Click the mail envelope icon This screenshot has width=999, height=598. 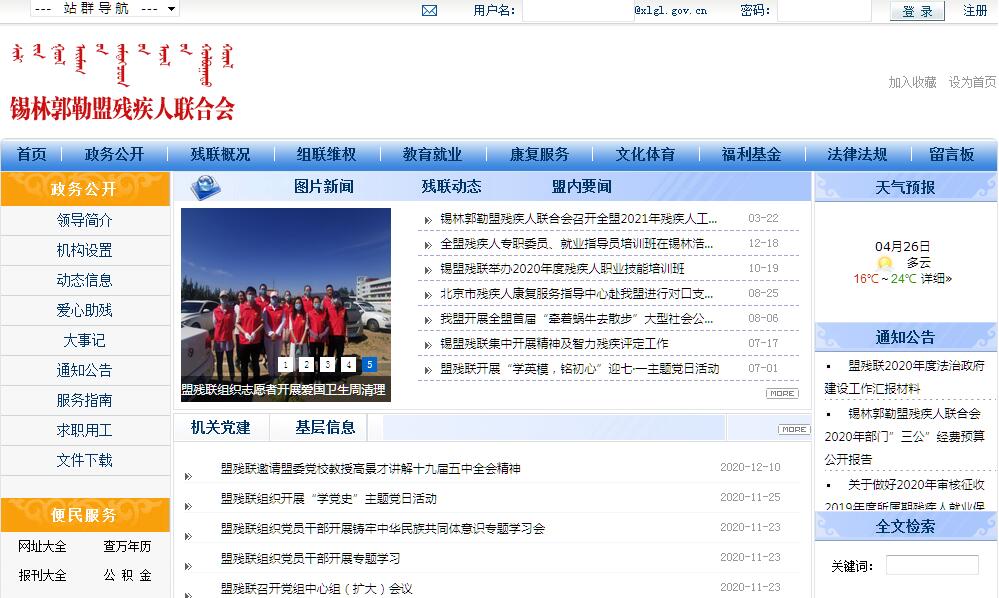point(430,11)
